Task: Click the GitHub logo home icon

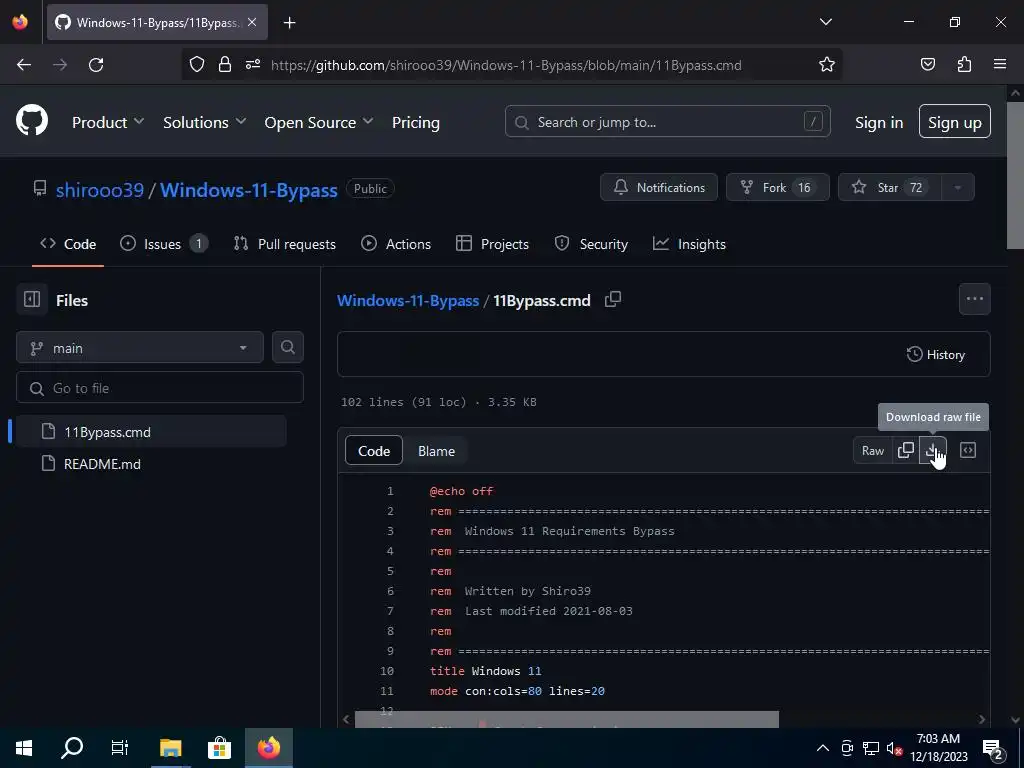Action: pos(32,121)
